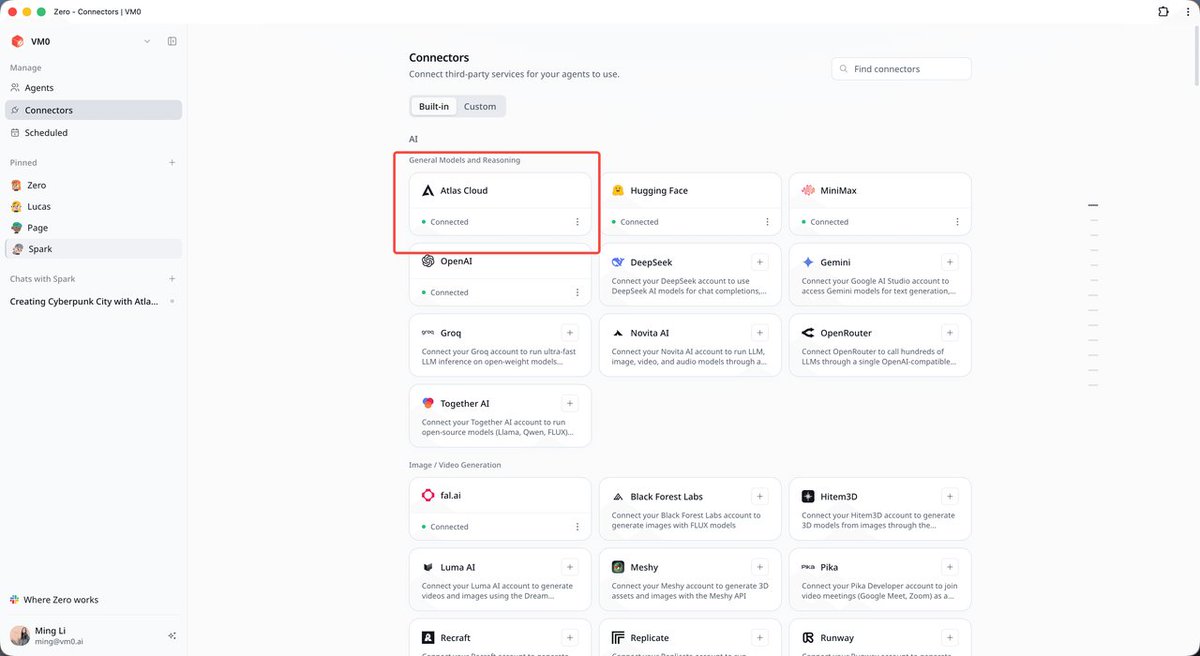
Task: Switch to the Custom tab
Action: (x=480, y=106)
